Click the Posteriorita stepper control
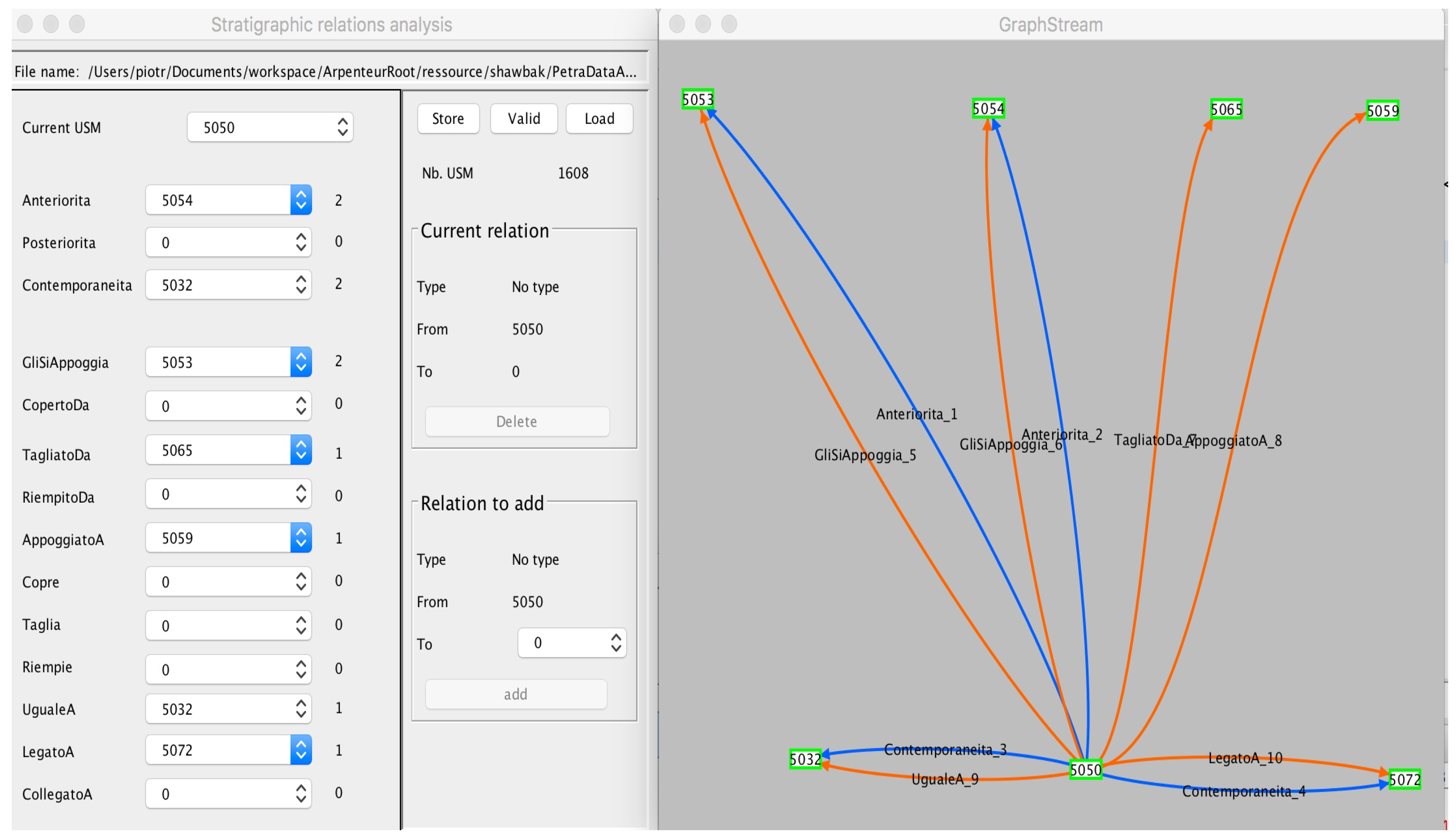Image resolution: width=1456 pixels, height=838 pixels. tap(301, 242)
